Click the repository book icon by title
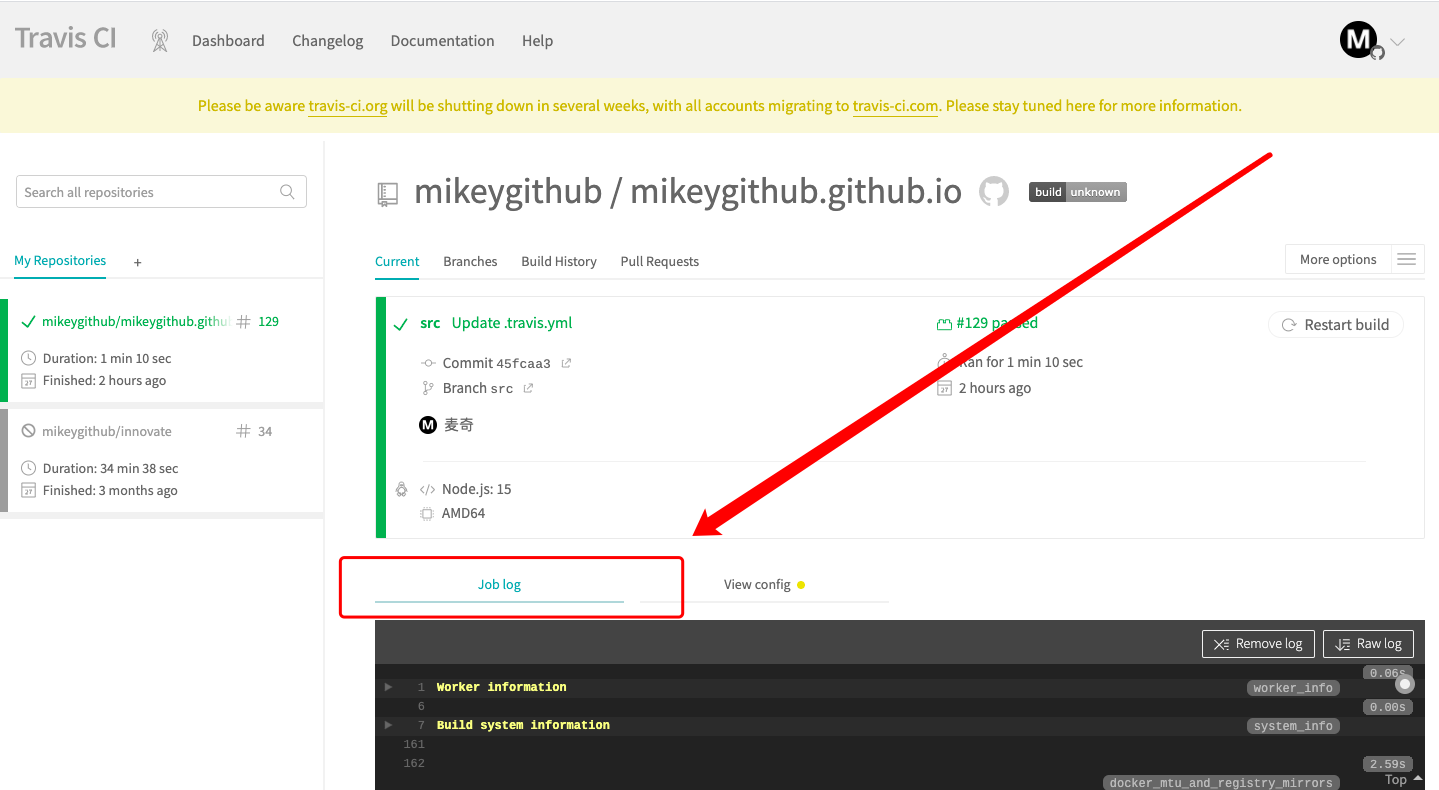 [387, 194]
